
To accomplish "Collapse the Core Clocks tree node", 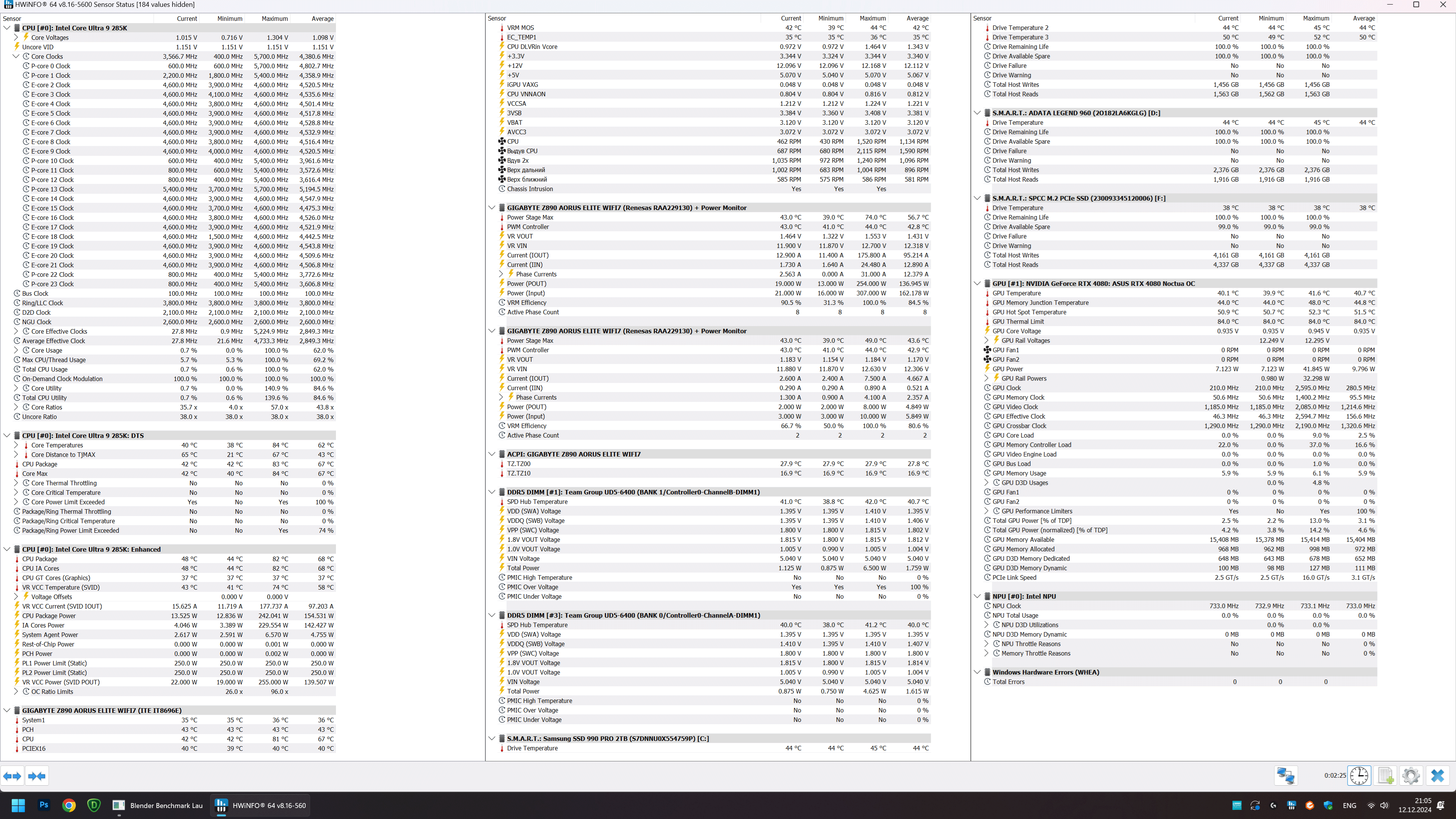I will point(16,56).
